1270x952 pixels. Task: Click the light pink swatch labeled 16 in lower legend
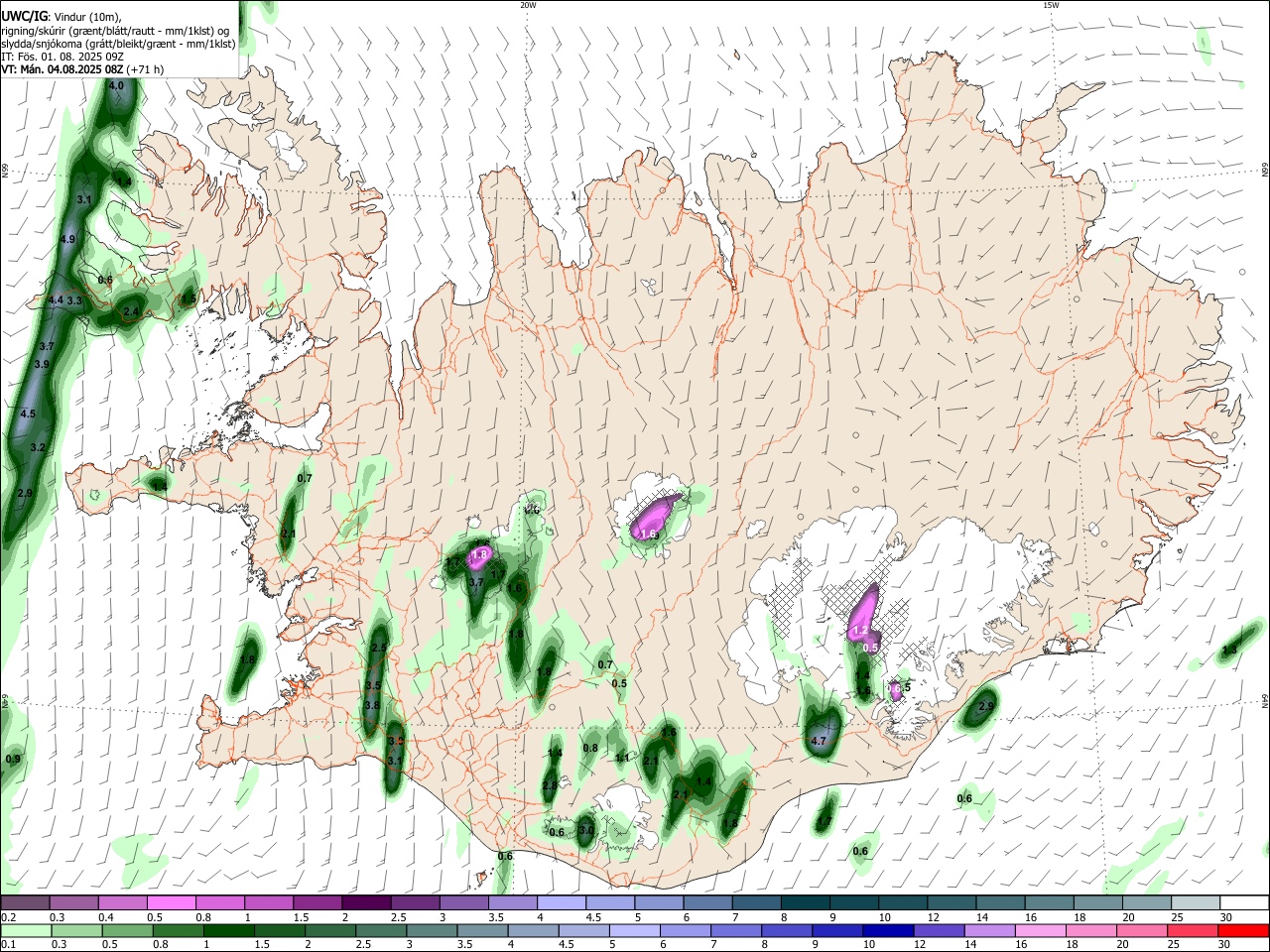click(x=1039, y=930)
